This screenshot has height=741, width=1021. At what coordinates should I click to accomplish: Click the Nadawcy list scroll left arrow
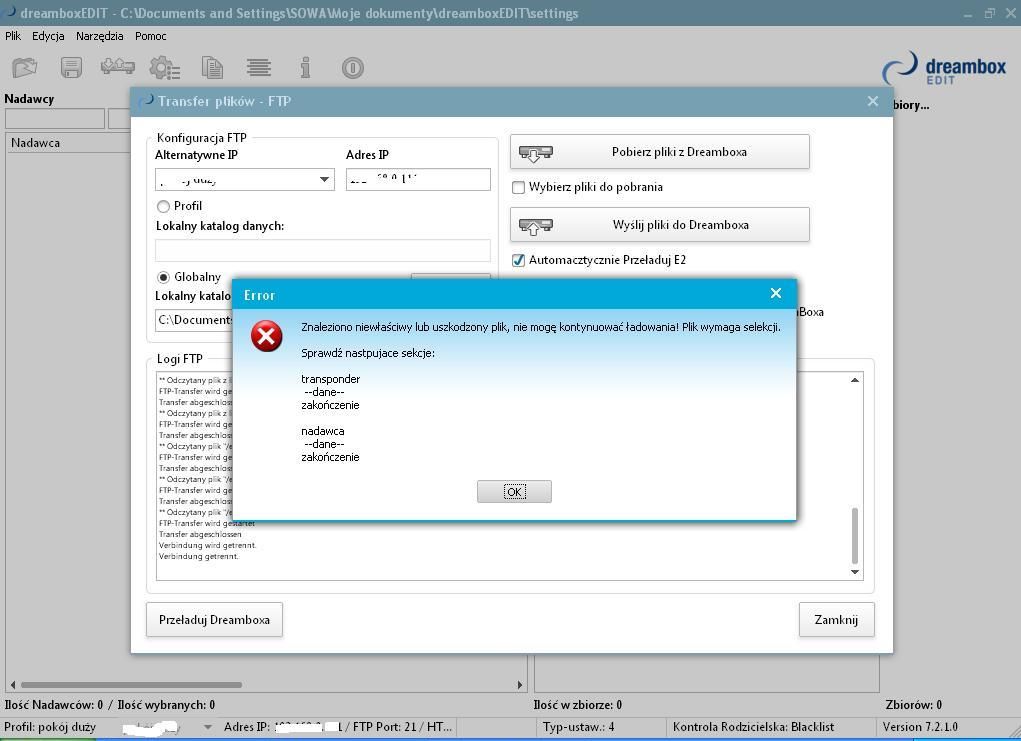click(12, 685)
